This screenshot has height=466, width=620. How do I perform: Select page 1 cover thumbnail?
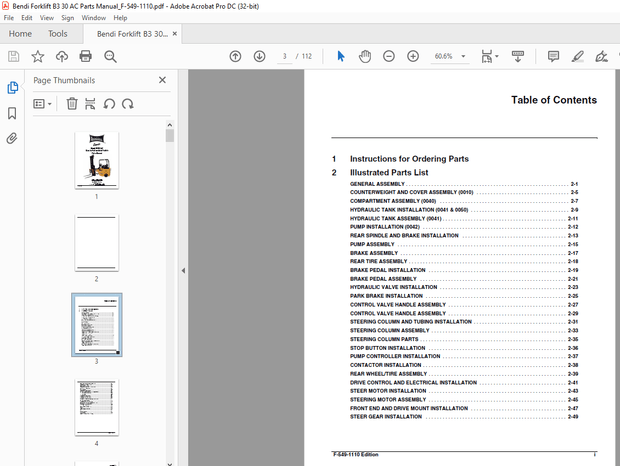96,160
